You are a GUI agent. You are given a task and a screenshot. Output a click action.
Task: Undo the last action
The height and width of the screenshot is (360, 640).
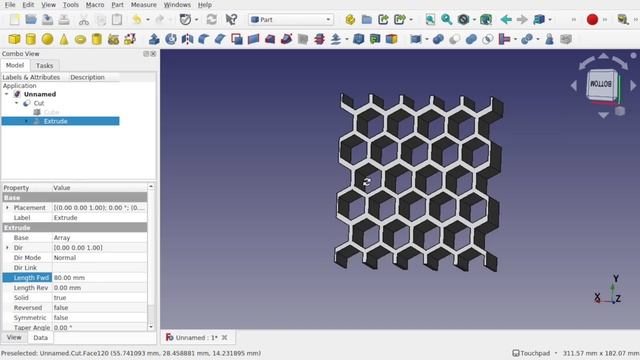tap(137, 20)
